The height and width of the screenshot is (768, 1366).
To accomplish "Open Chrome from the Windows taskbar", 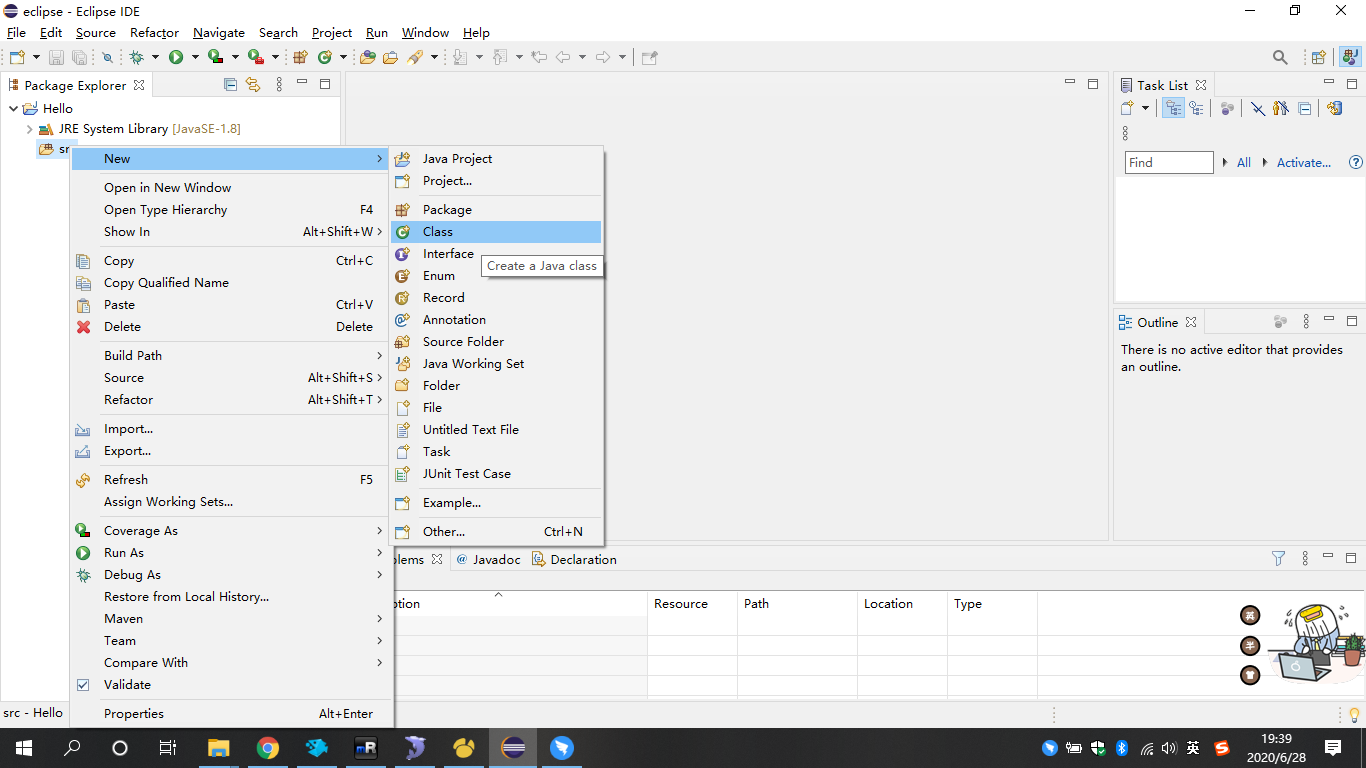I will 267,748.
